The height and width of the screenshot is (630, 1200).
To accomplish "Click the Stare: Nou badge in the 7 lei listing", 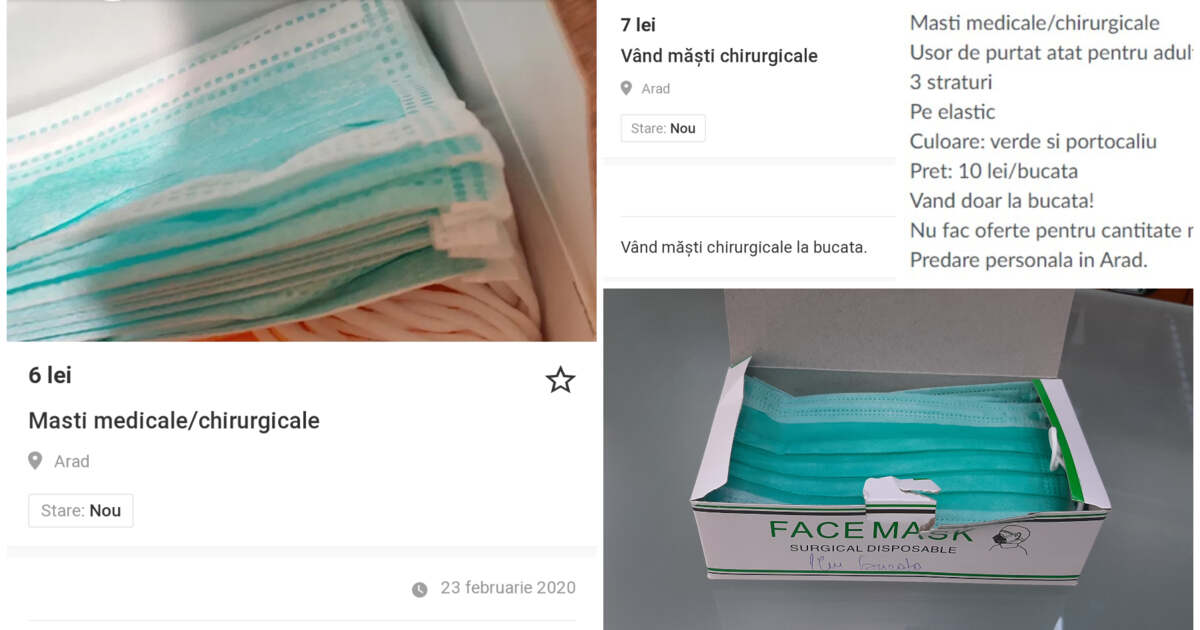I will point(663,128).
